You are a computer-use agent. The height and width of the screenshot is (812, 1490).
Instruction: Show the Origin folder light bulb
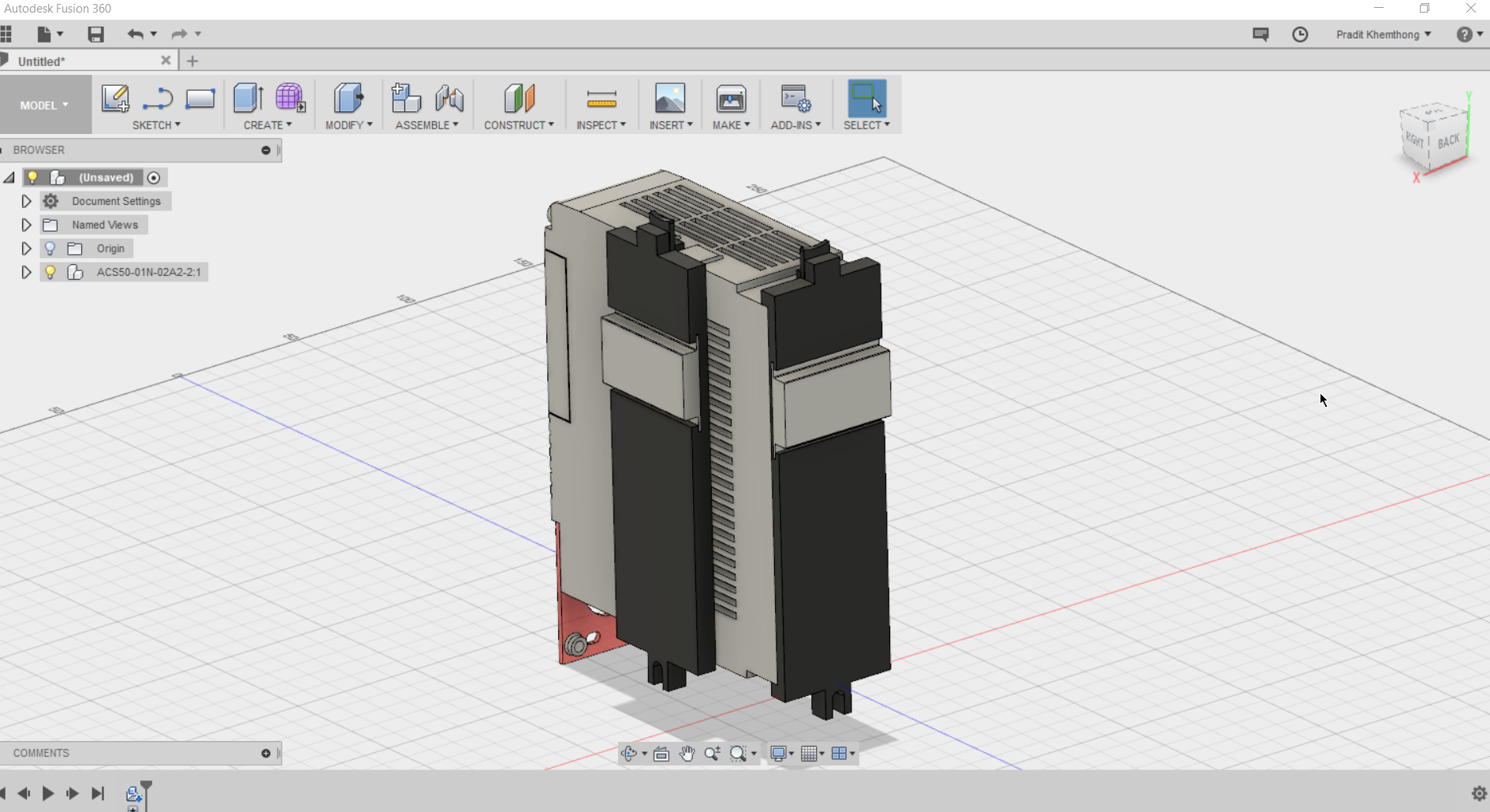(50, 248)
